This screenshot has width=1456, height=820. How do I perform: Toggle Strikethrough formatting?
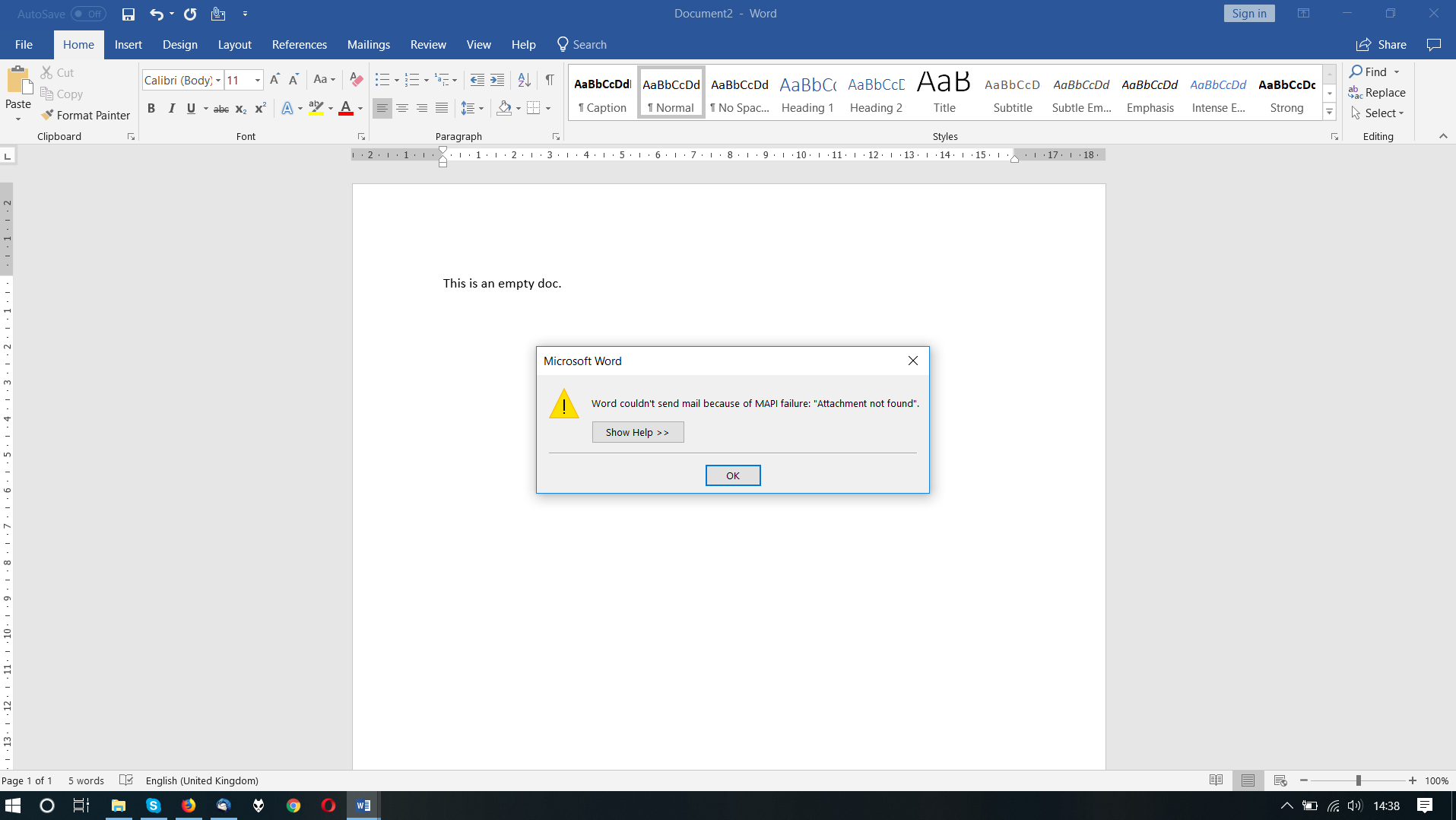[221, 108]
